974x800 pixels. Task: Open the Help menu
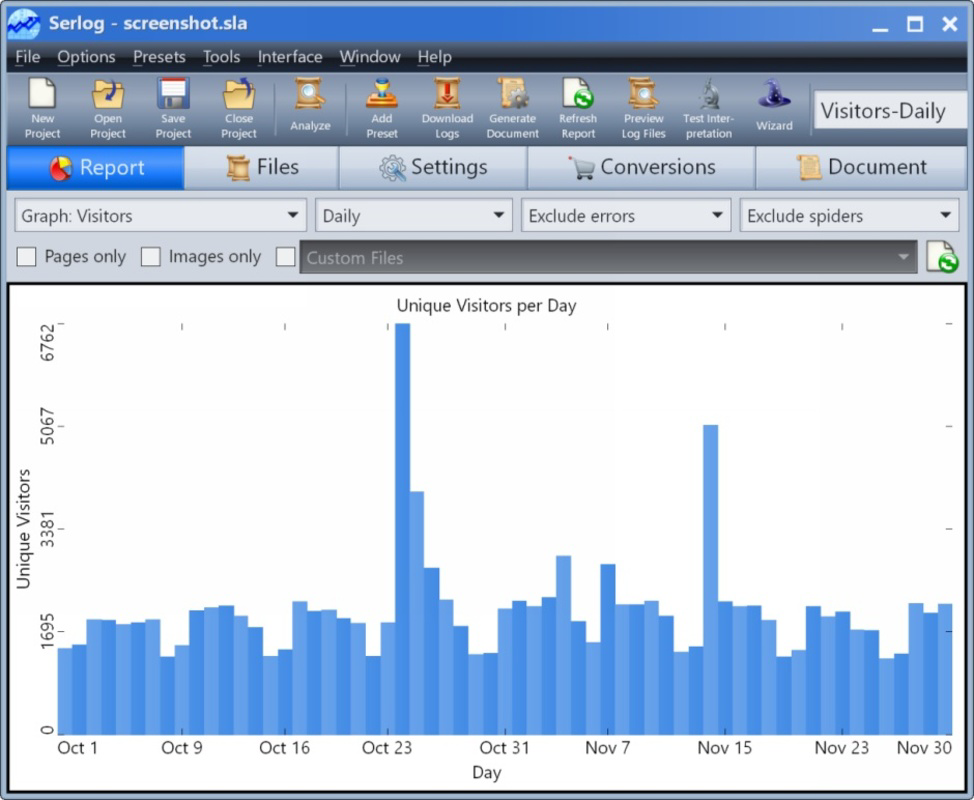pos(434,57)
